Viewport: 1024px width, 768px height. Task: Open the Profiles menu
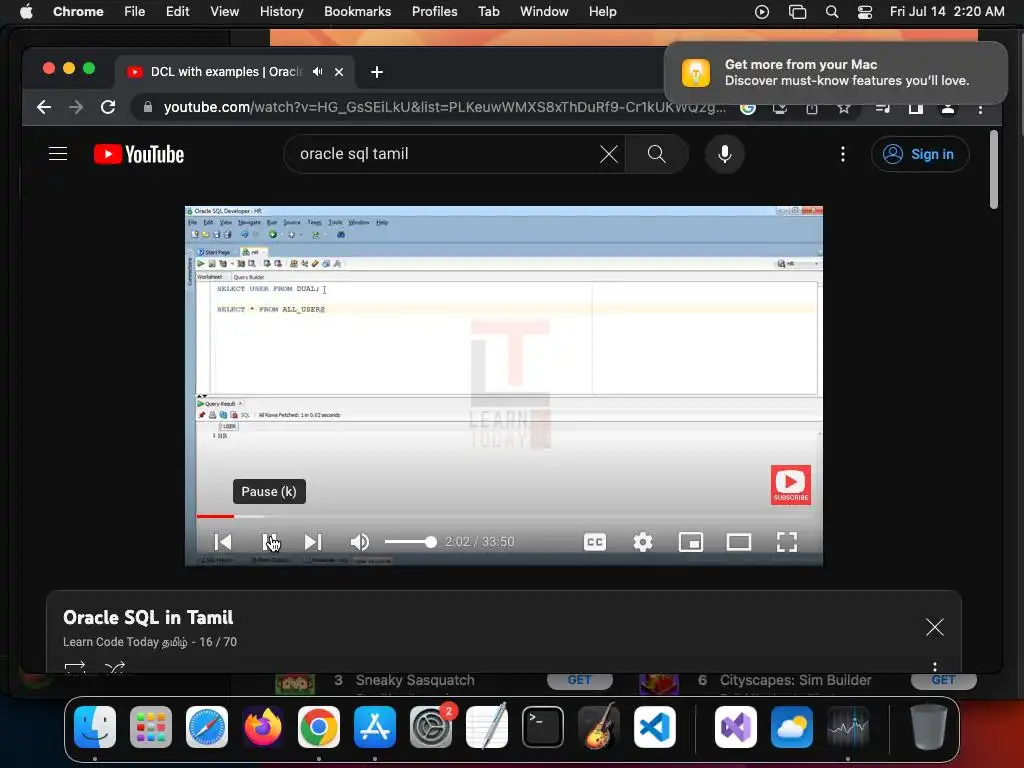(435, 11)
